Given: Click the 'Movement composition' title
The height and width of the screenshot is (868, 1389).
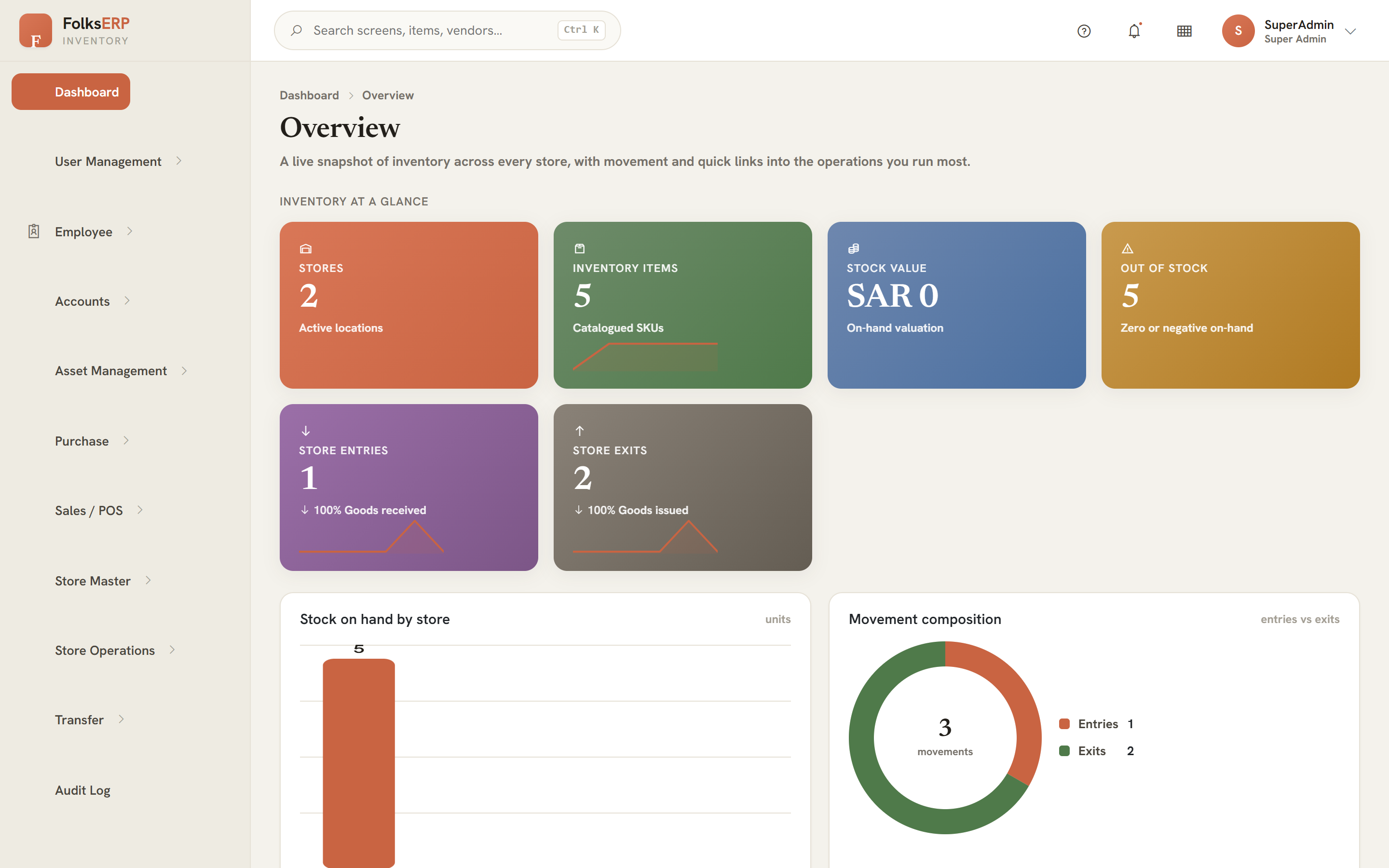Looking at the screenshot, I should pos(925,620).
